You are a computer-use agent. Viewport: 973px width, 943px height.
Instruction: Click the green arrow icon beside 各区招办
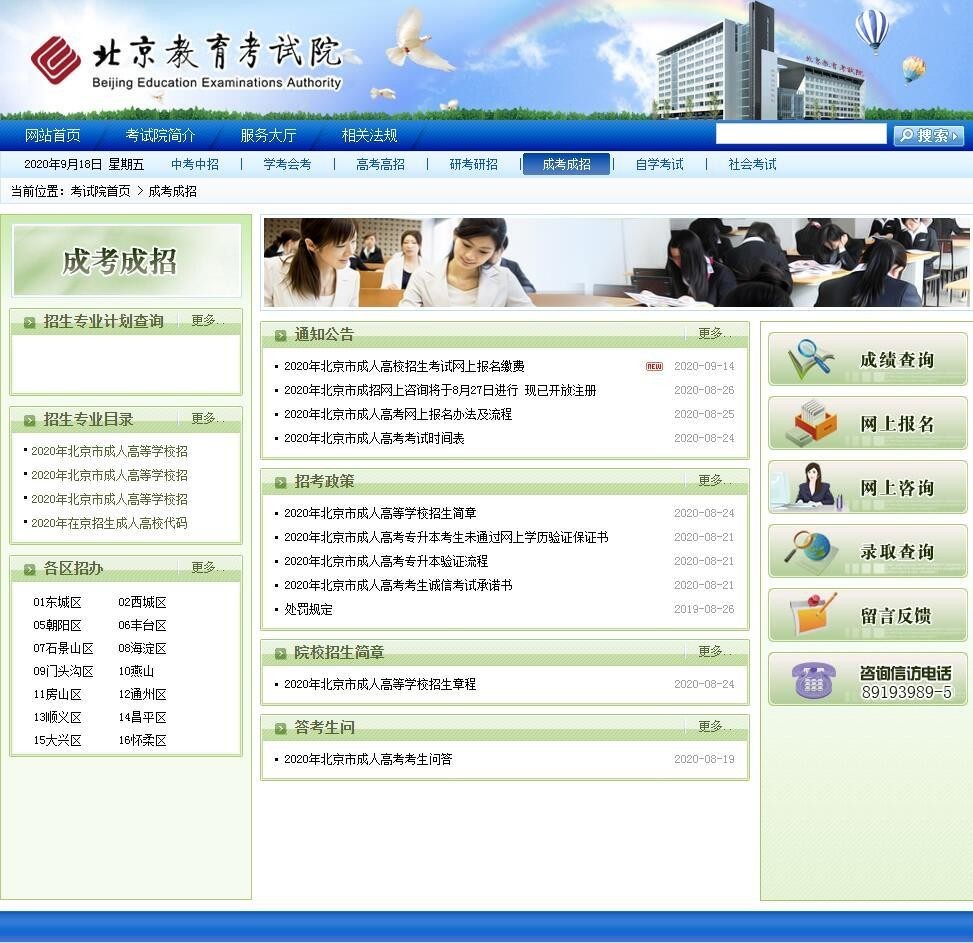click(x=29, y=569)
